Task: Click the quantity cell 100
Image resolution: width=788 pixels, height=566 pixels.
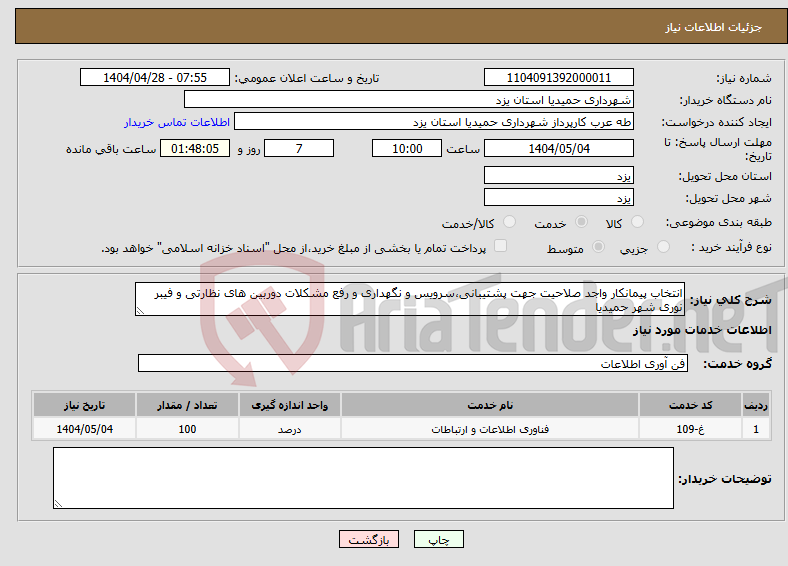Action: point(187,429)
